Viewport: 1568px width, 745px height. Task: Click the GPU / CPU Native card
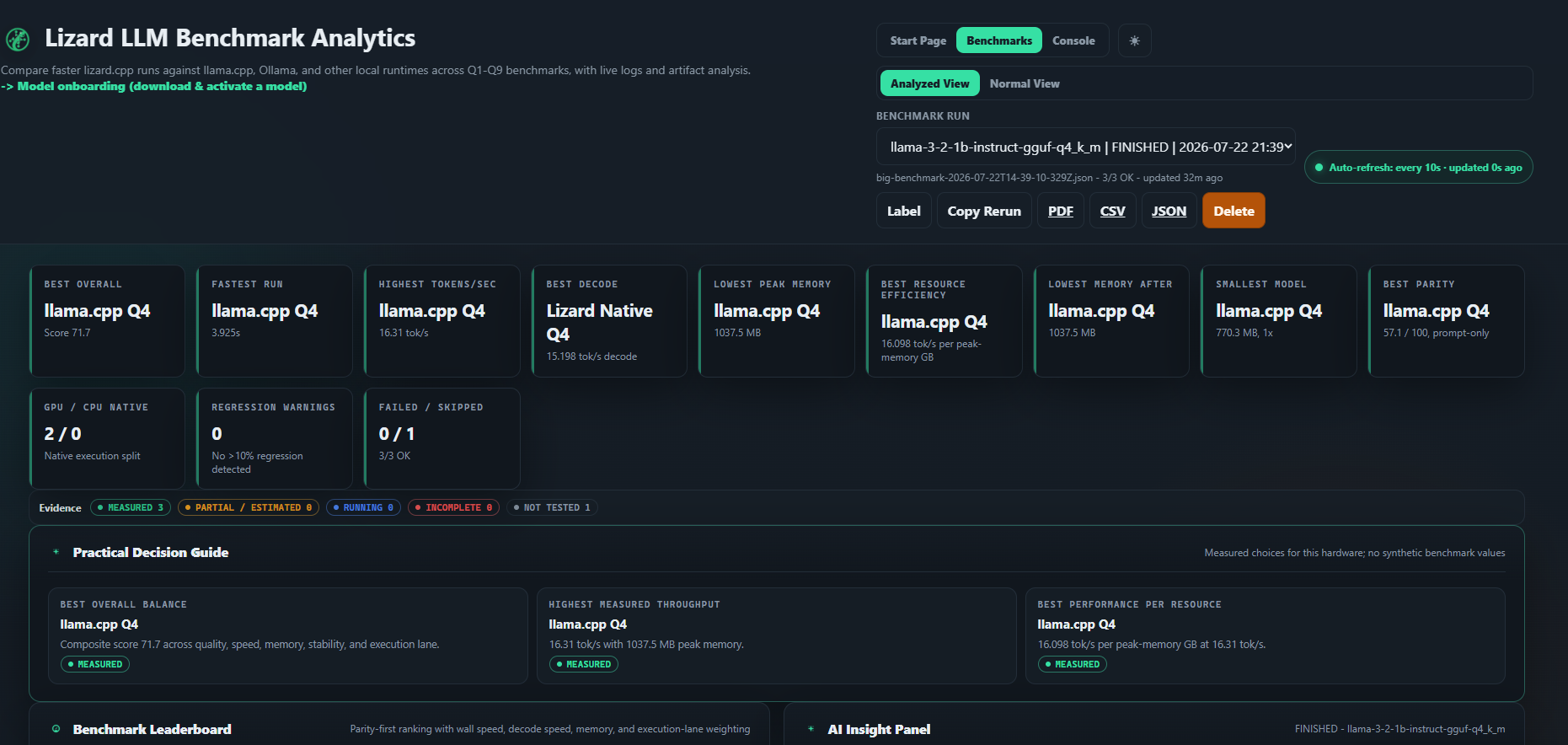[107, 438]
